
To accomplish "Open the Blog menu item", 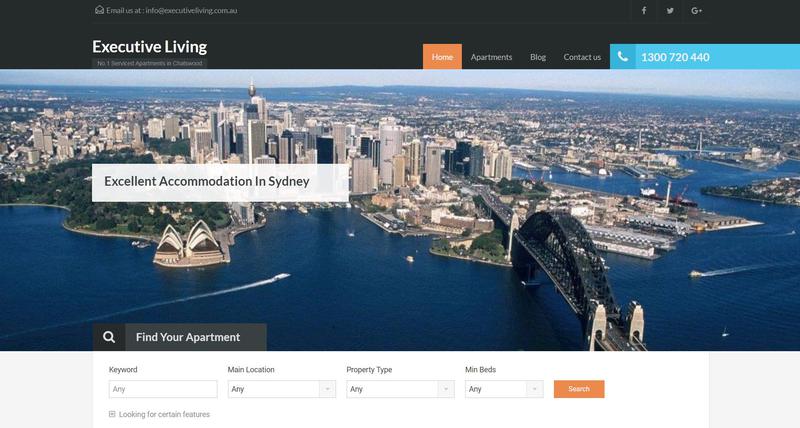I will pos(538,57).
